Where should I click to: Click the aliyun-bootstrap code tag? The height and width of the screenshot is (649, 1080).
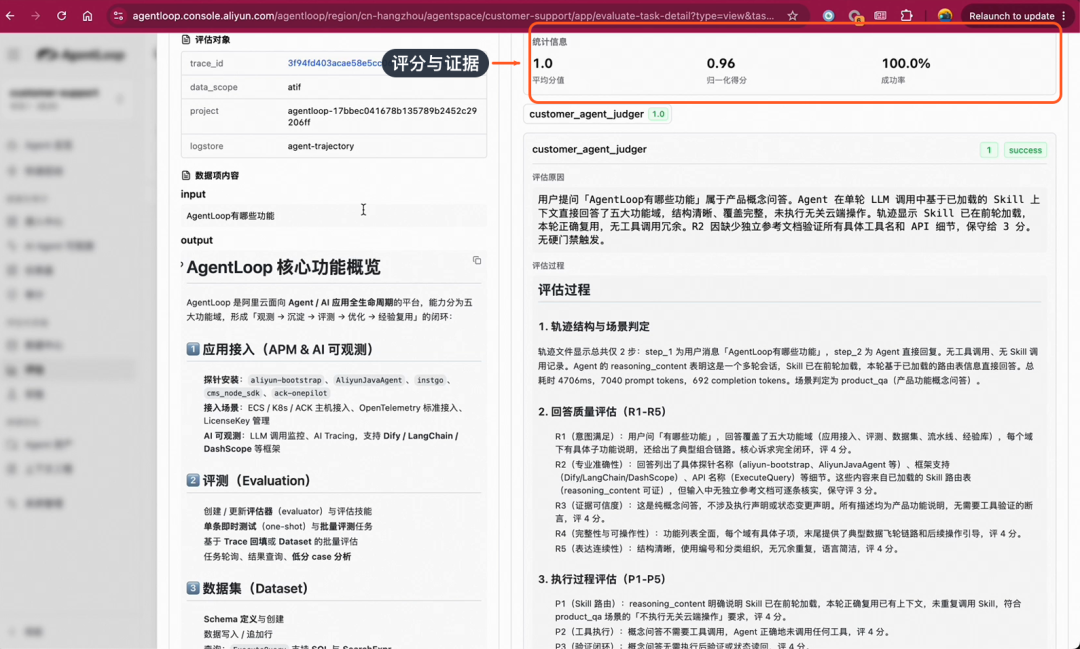[x=286, y=380]
